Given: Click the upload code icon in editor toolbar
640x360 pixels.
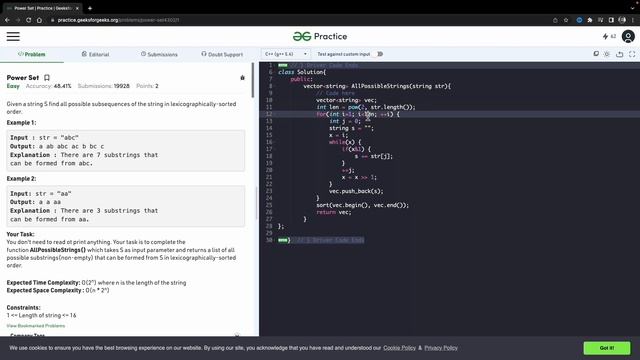Looking at the screenshot, I should point(620,54).
